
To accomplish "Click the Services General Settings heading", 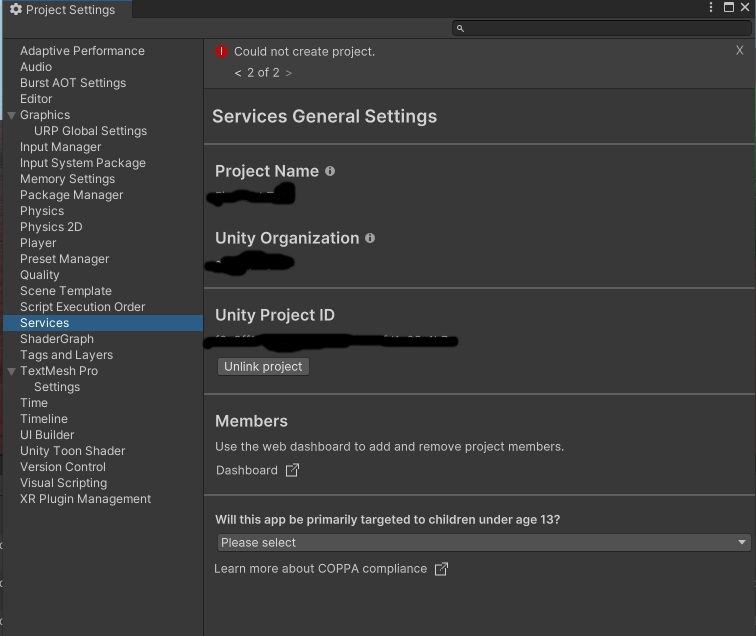I will pyautogui.click(x=324, y=116).
